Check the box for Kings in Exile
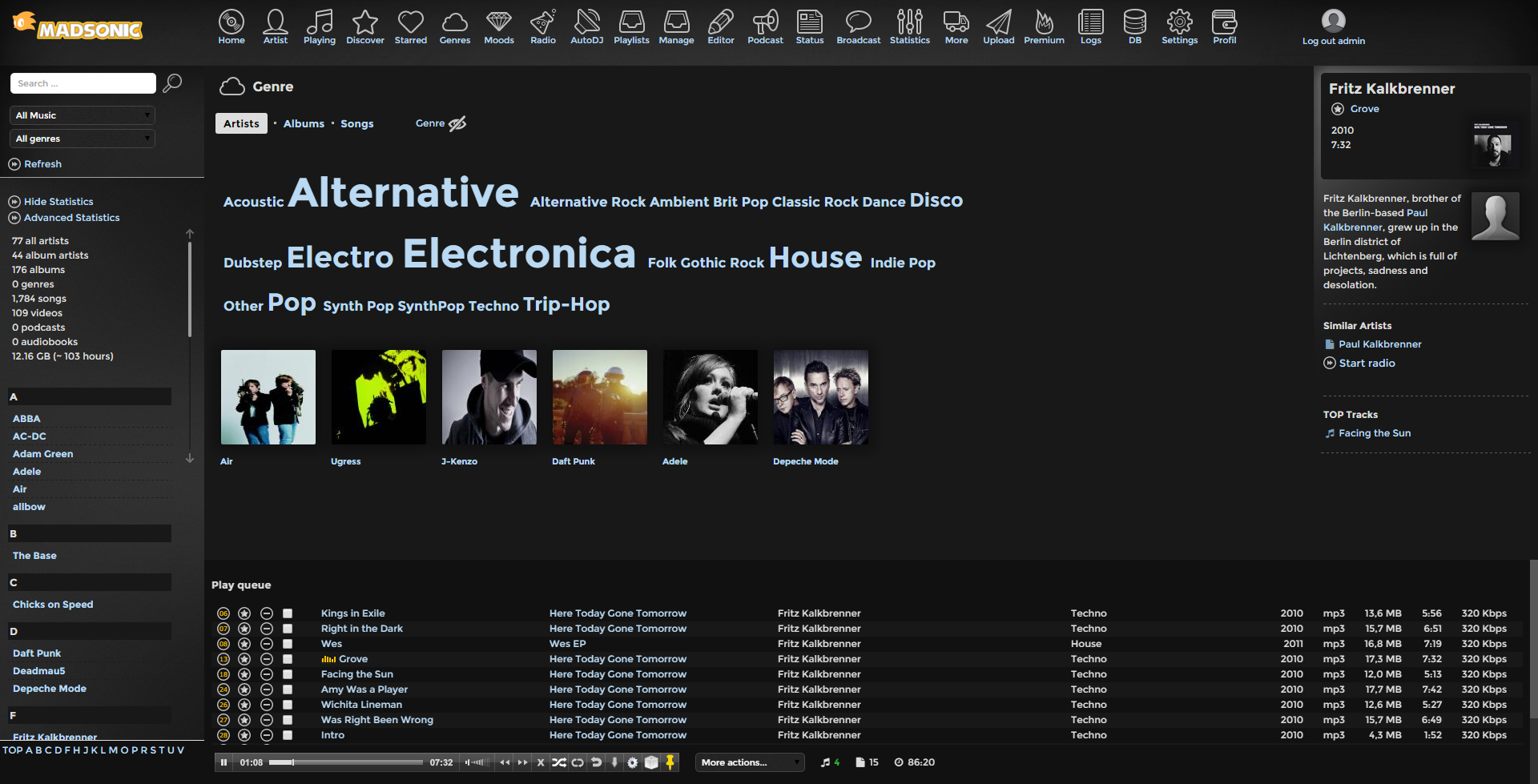The height and width of the screenshot is (784, 1538). pos(288,613)
